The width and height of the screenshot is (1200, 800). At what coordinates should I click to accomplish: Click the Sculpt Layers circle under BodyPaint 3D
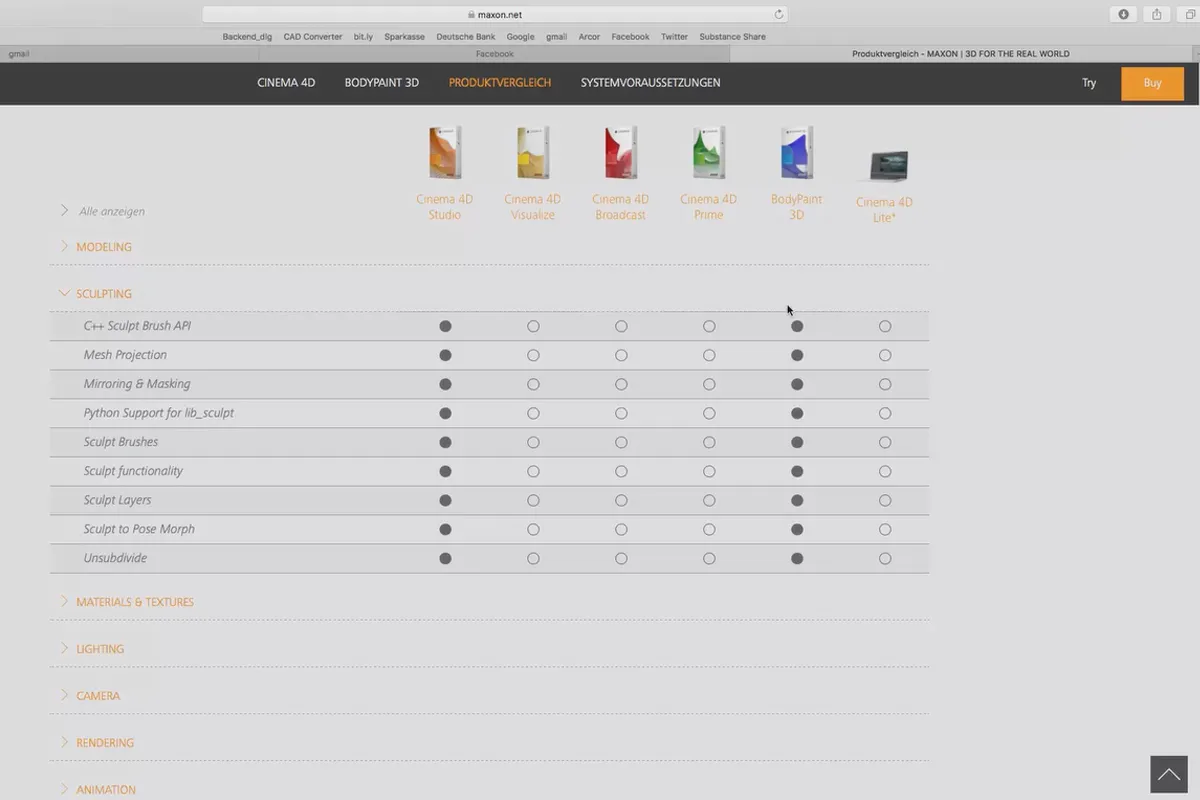(797, 500)
